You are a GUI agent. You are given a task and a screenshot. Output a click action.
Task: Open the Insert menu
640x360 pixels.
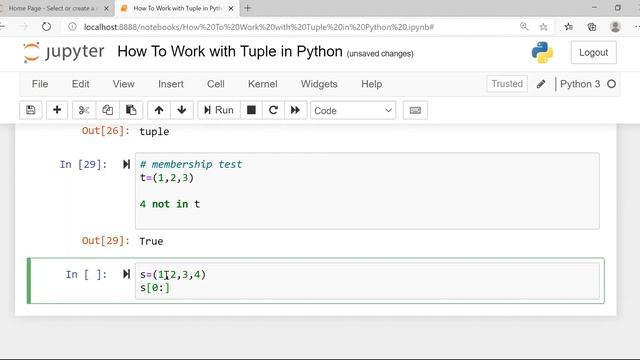171,84
